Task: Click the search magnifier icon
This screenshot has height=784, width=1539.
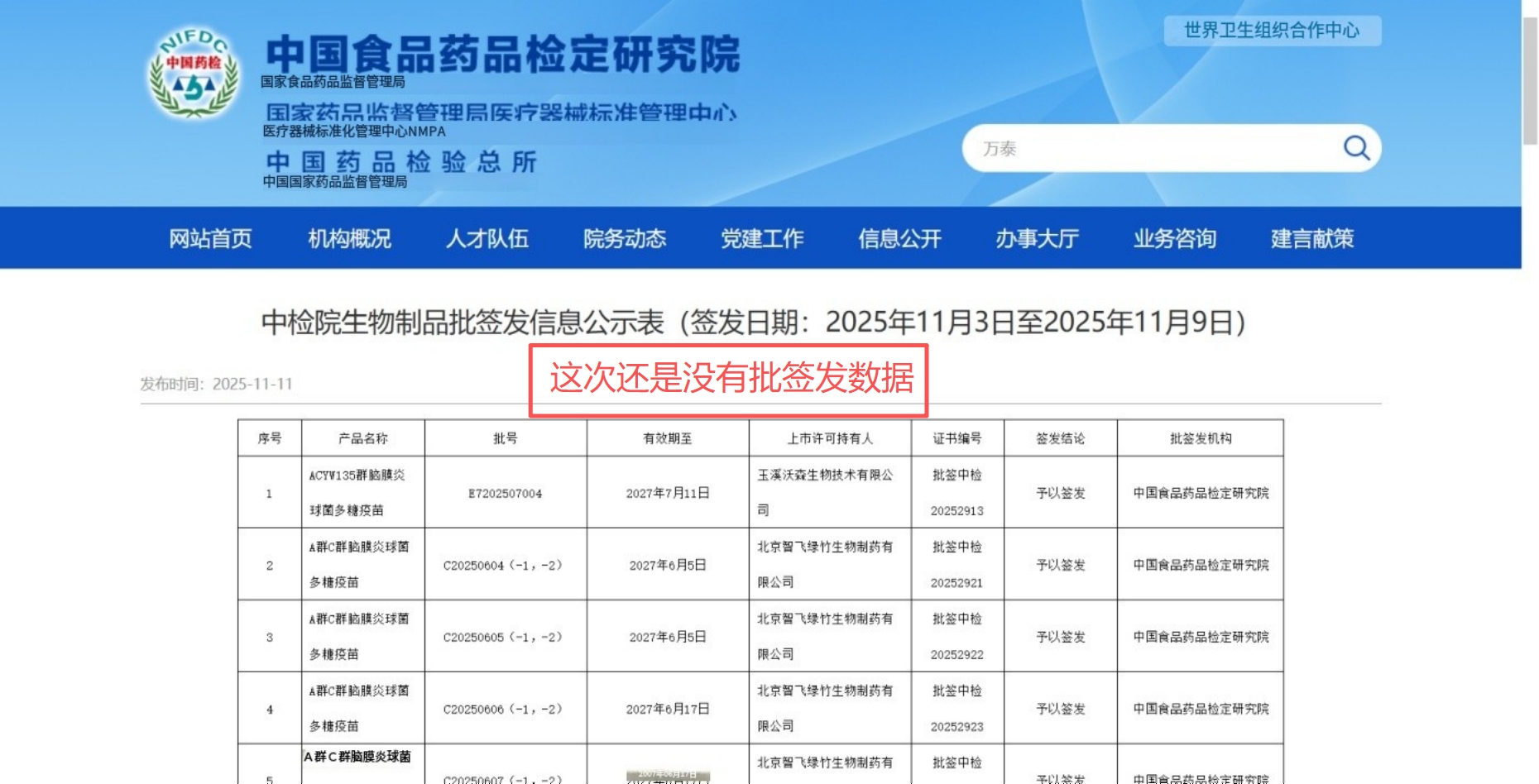Action: pyautogui.click(x=1356, y=148)
